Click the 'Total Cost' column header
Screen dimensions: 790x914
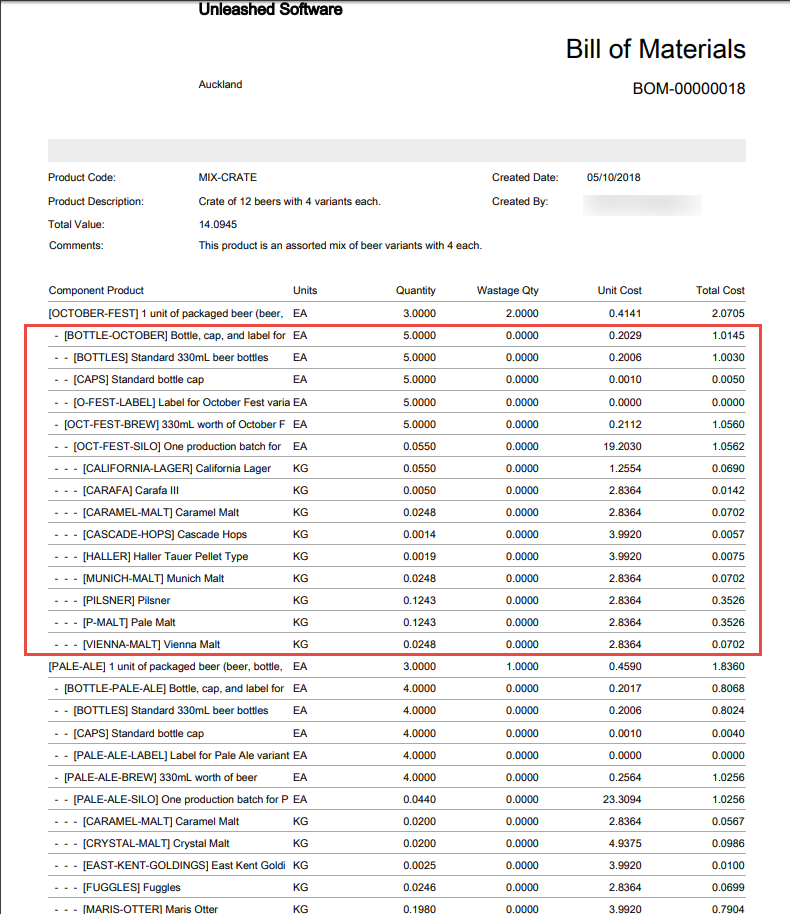720,290
